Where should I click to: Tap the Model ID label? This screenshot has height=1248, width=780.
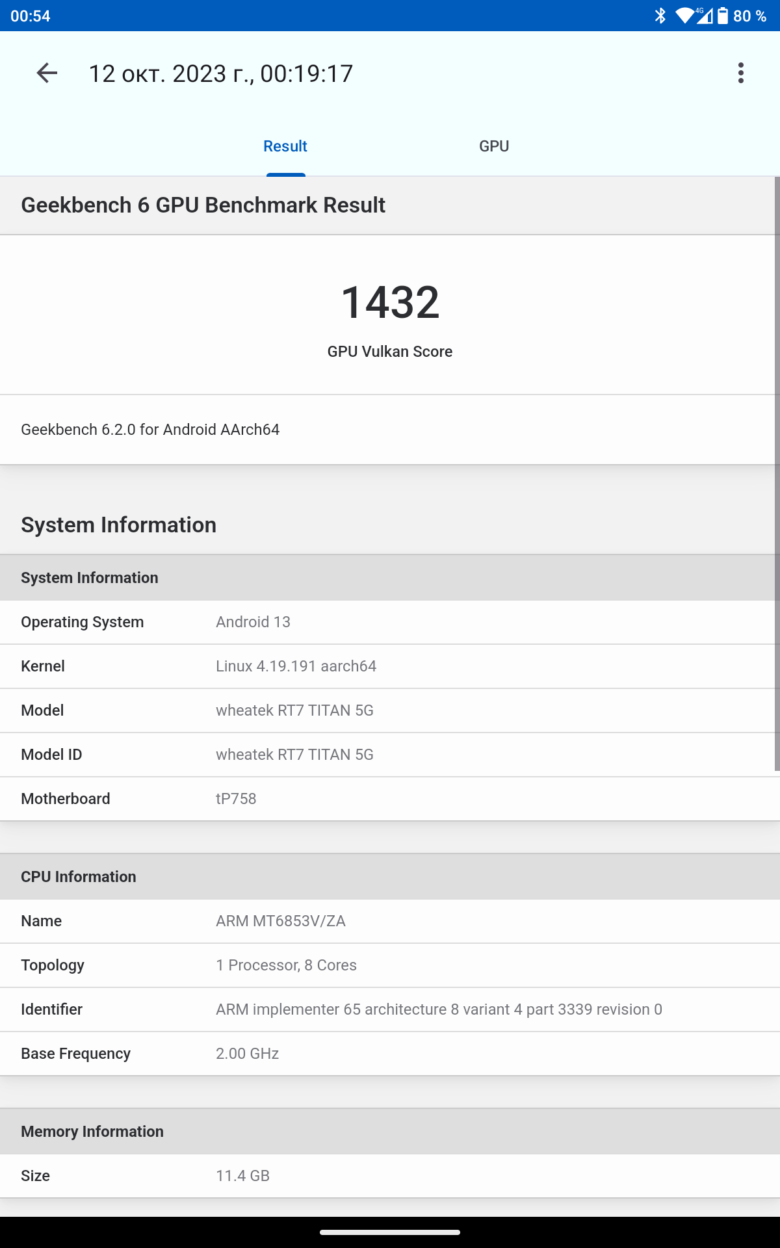[51, 754]
